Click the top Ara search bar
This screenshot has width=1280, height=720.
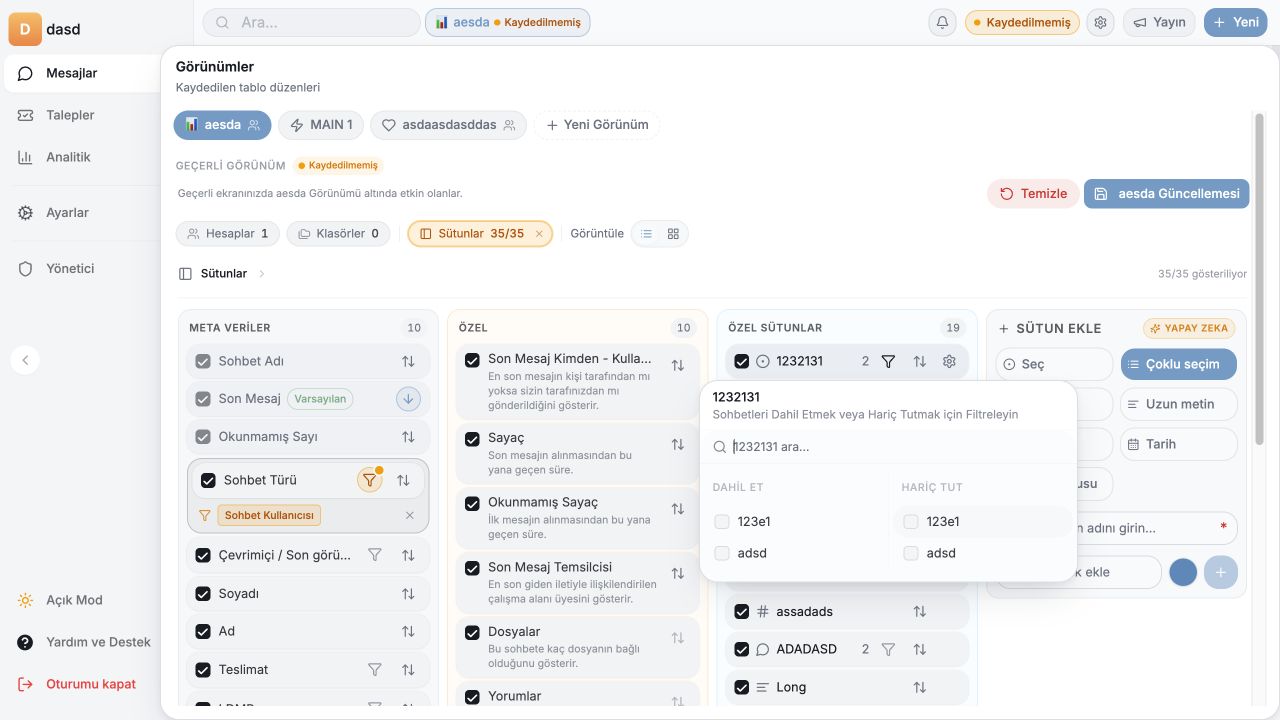[x=311, y=22]
